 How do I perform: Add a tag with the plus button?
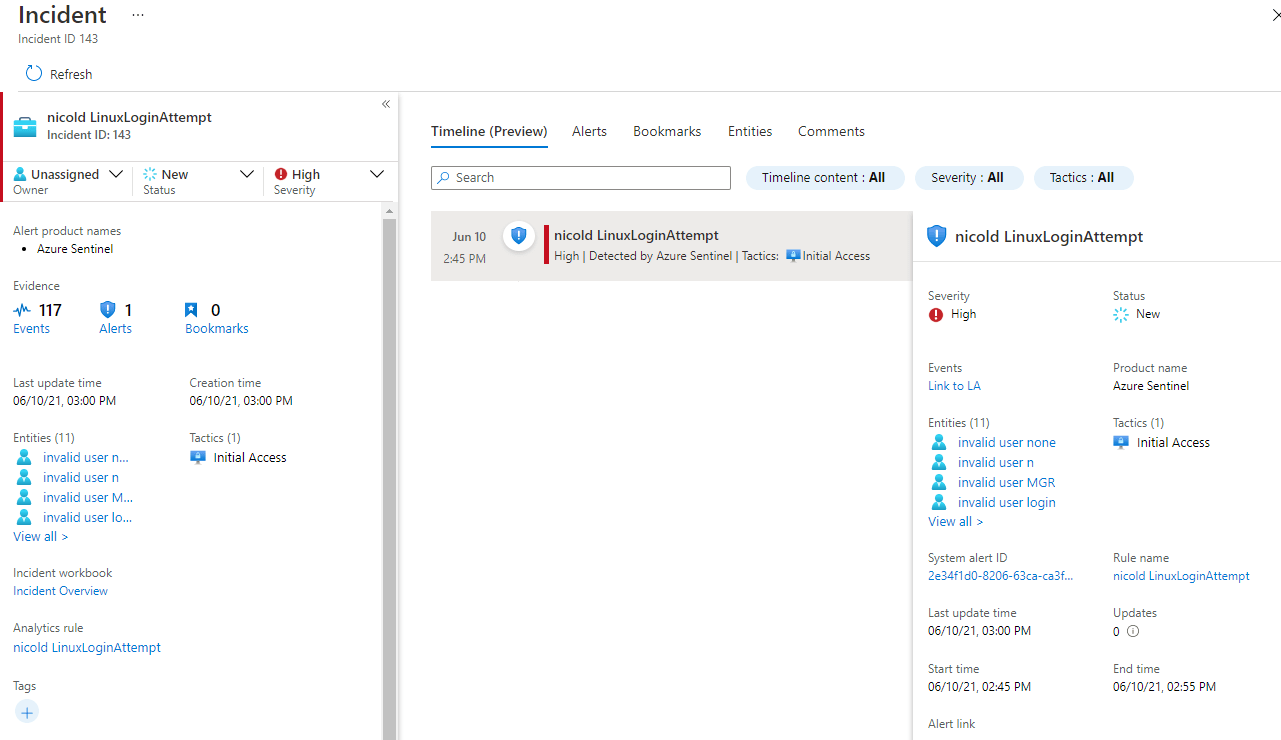point(27,712)
